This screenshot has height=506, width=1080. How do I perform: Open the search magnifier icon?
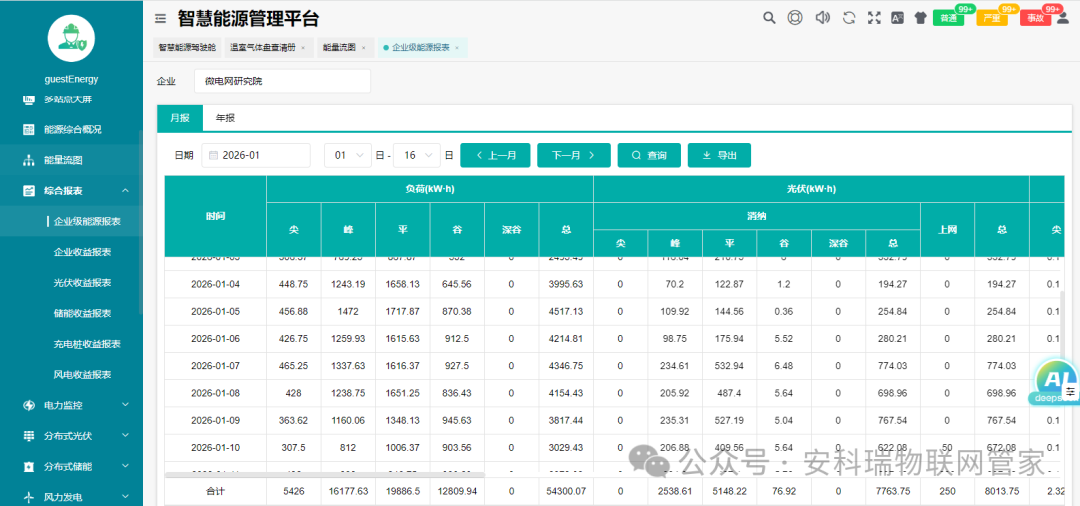tap(769, 18)
